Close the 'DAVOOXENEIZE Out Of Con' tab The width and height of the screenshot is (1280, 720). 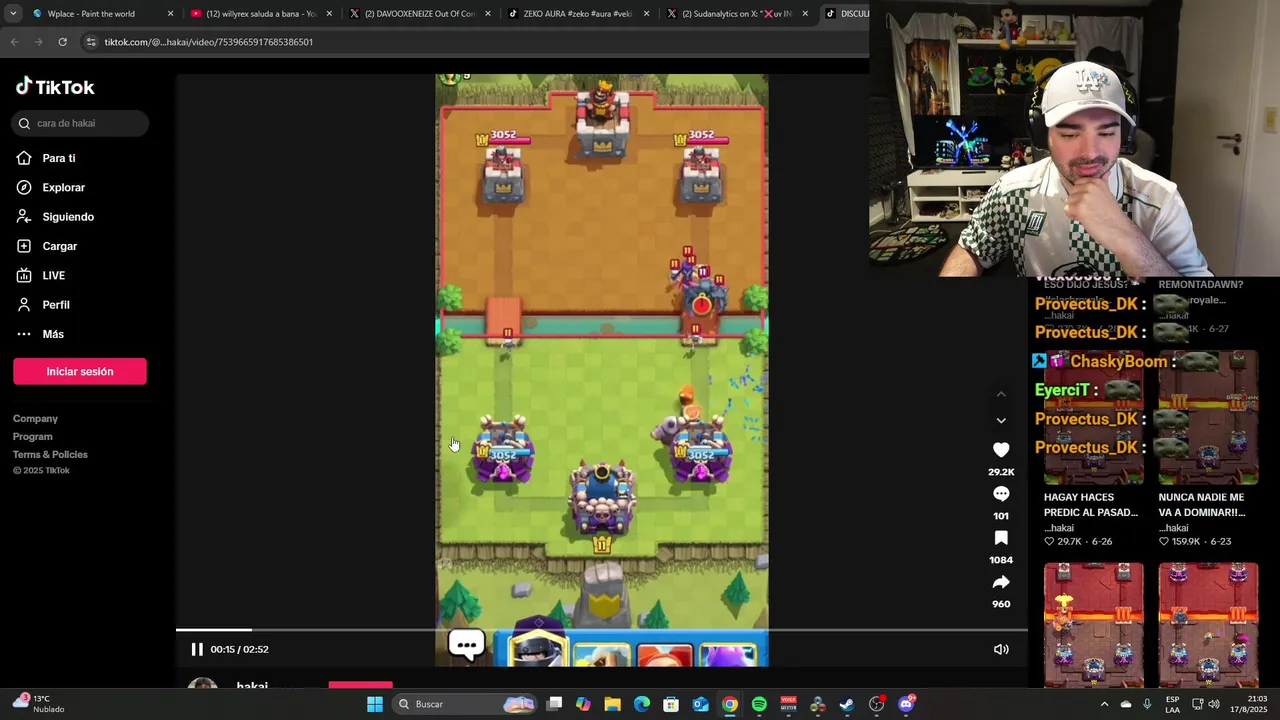(x=488, y=14)
